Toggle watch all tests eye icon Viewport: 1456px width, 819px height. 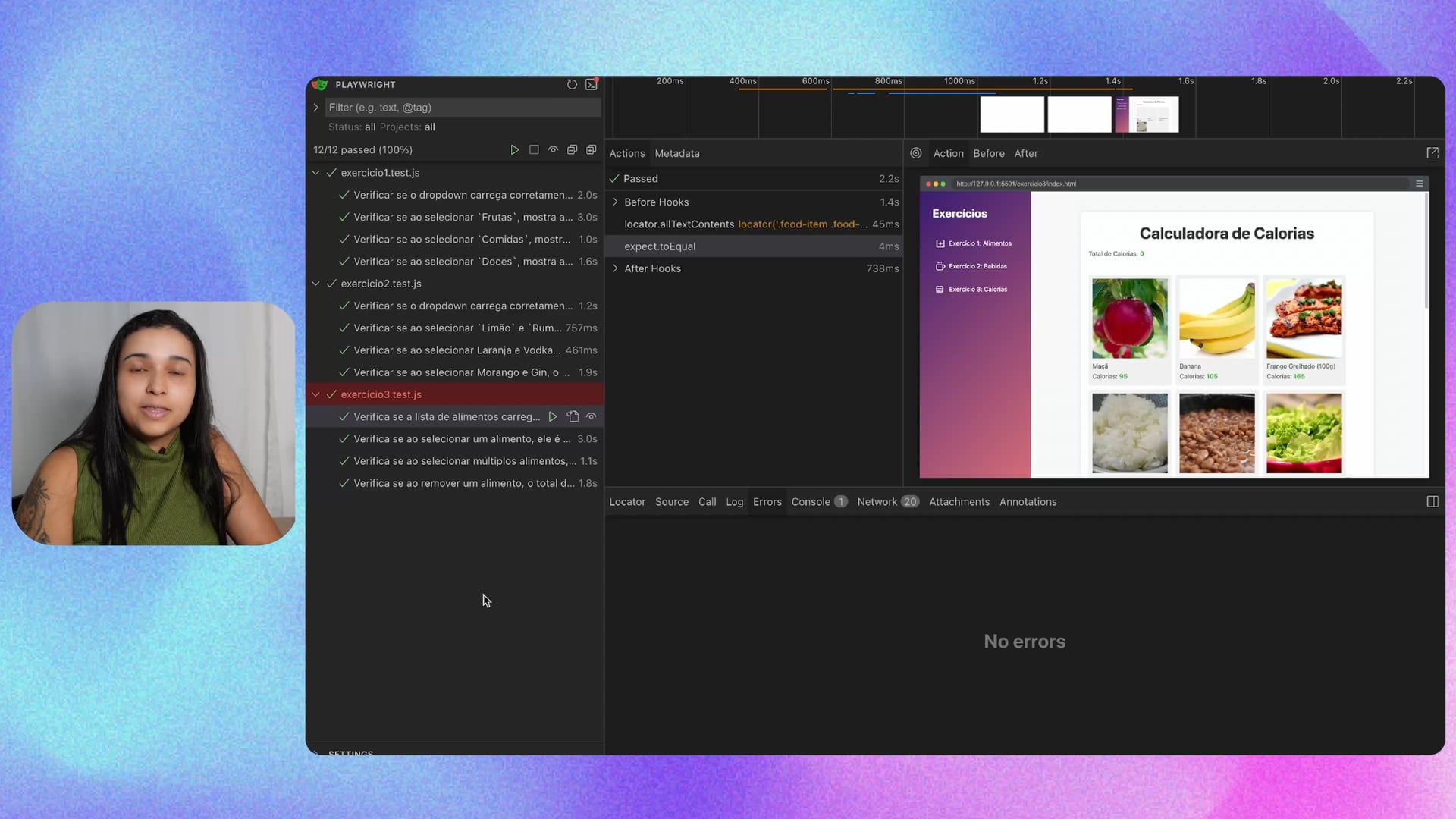pos(554,150)
